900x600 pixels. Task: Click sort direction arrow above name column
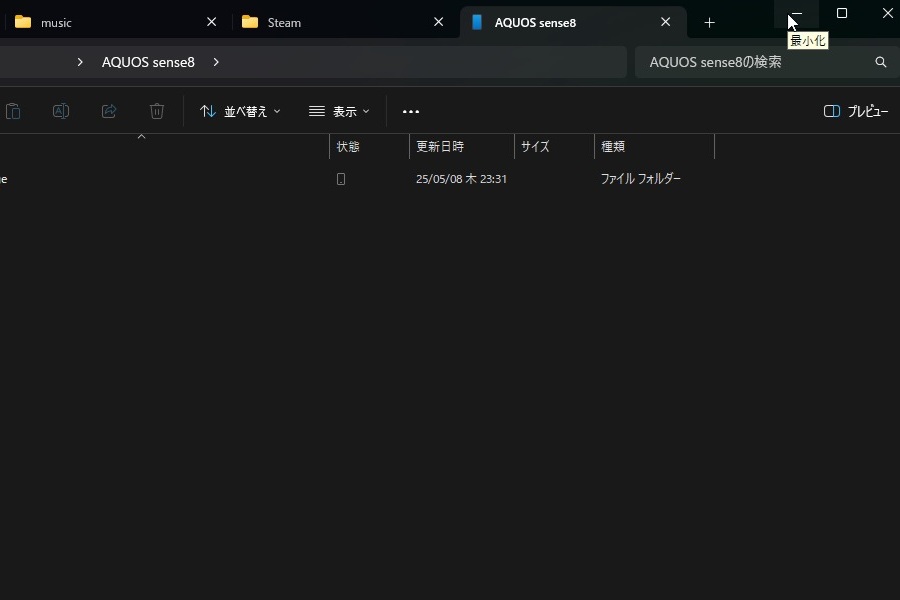pos(141,137)
